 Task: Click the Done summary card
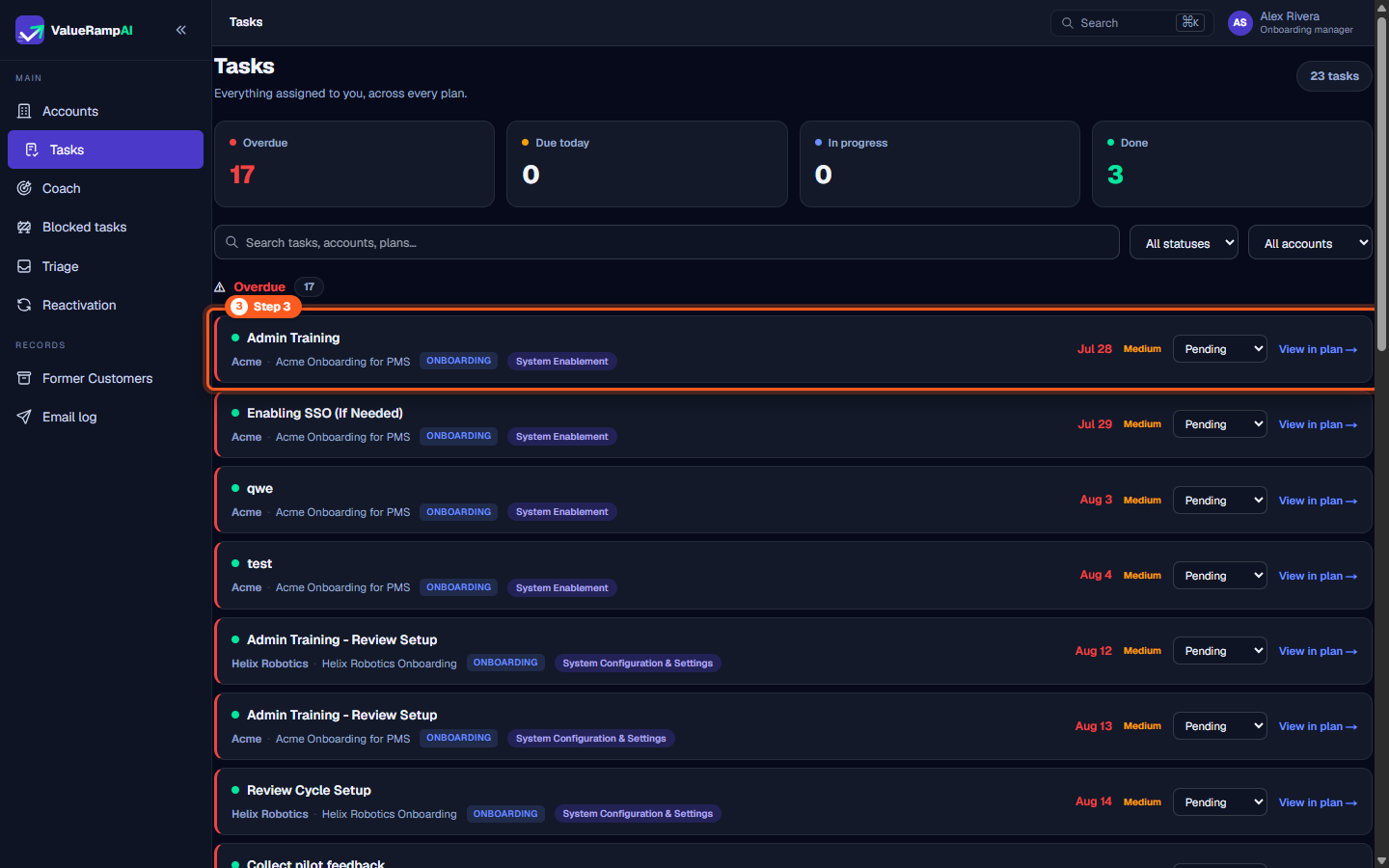[x=1232, y=164]
